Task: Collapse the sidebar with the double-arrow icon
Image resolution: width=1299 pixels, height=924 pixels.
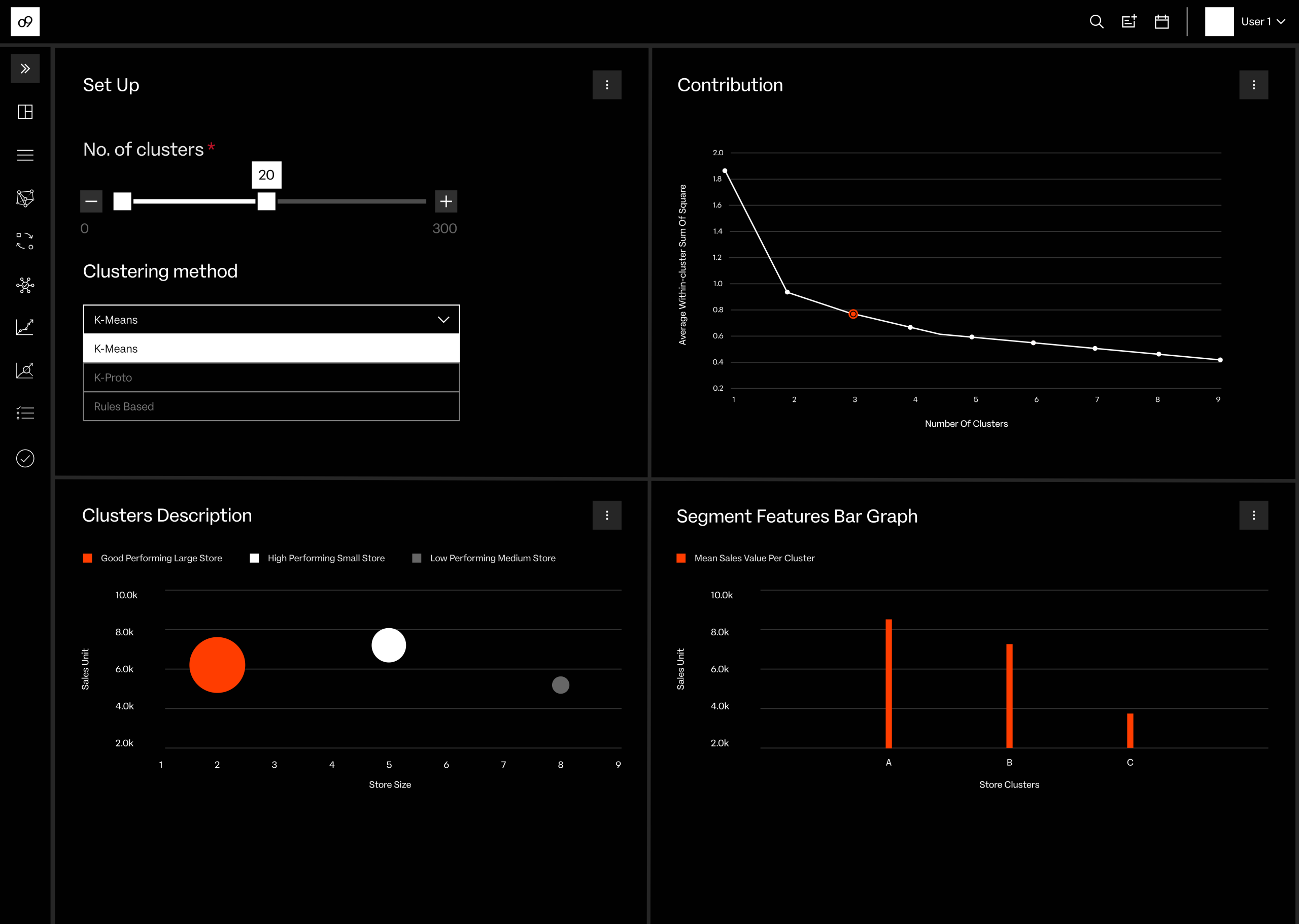Action: 25,69
